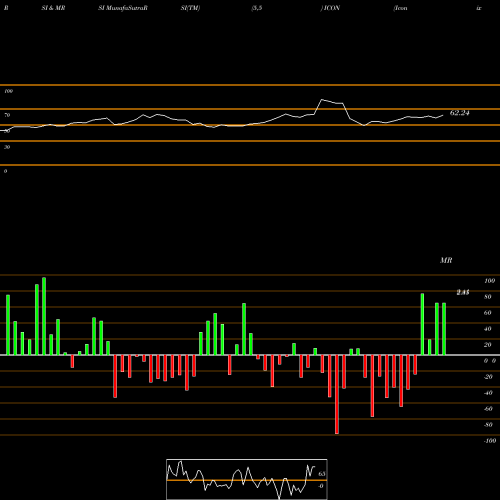Open the mini RSI overview chart thumbnail
The width and height of the screenshot is (500, 500).
pos(247,479)
